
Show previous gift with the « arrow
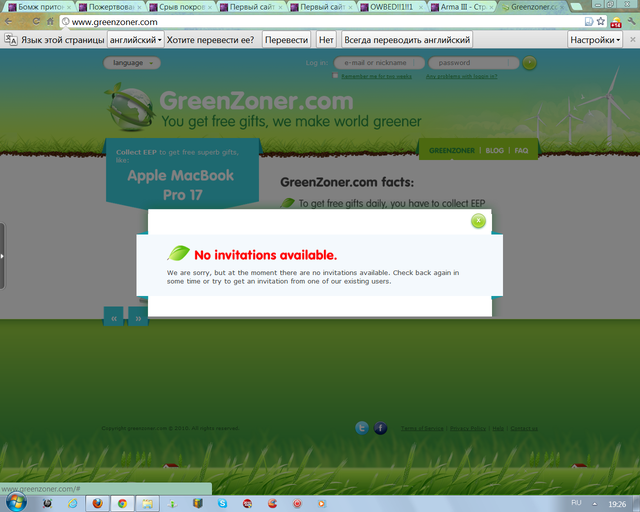click(113, 316)
